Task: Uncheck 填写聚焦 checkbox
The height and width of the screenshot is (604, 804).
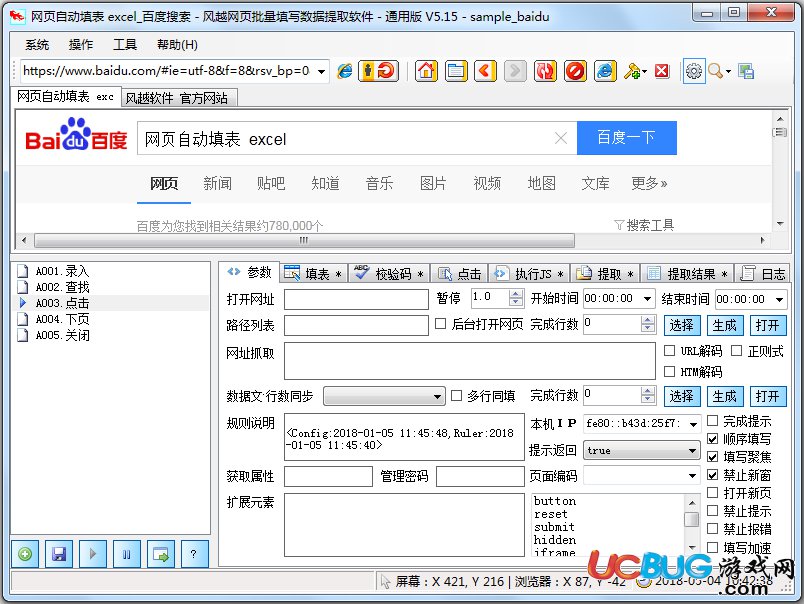Action: (x=712, y=457)
